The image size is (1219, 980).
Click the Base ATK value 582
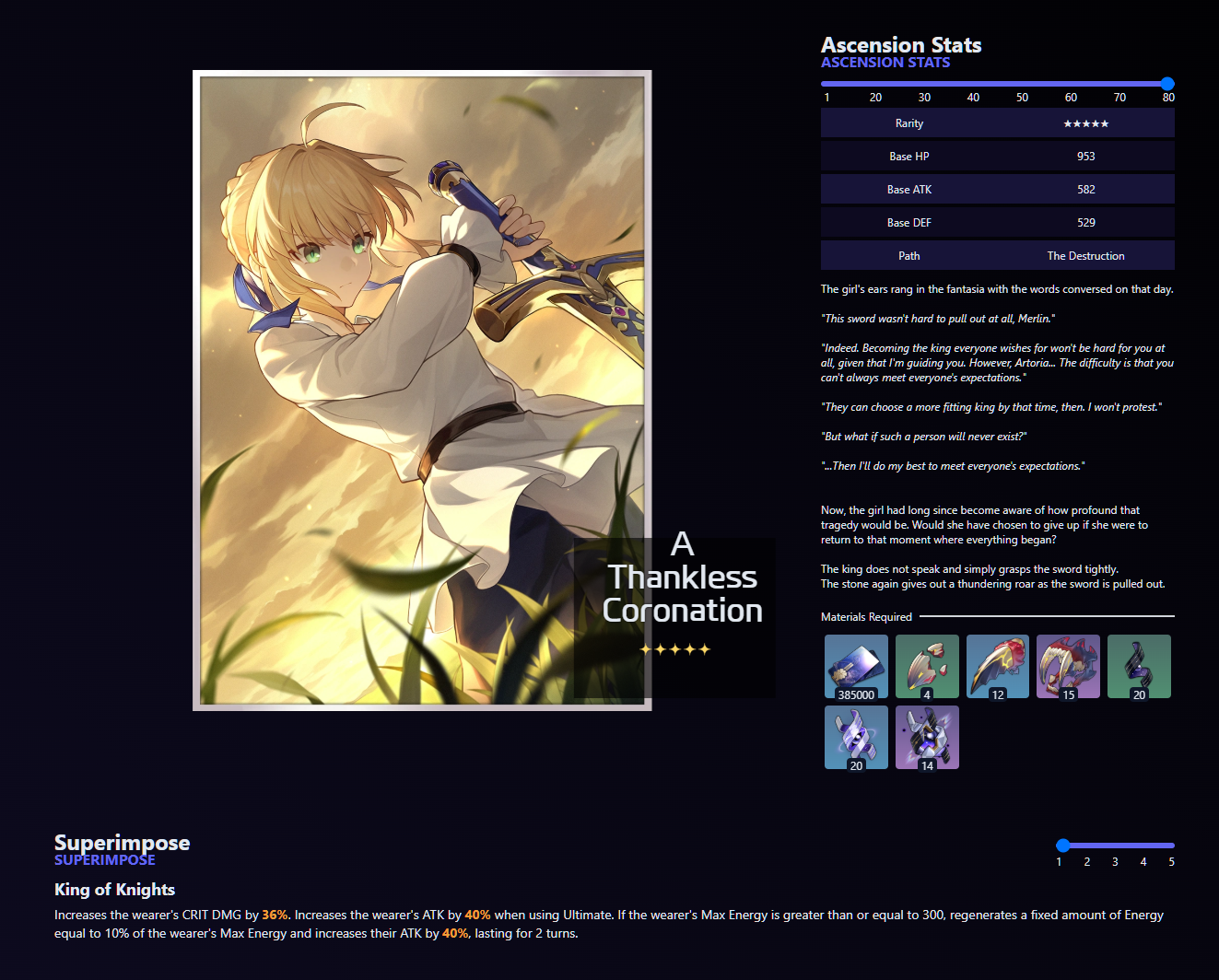coord(1086,190)
